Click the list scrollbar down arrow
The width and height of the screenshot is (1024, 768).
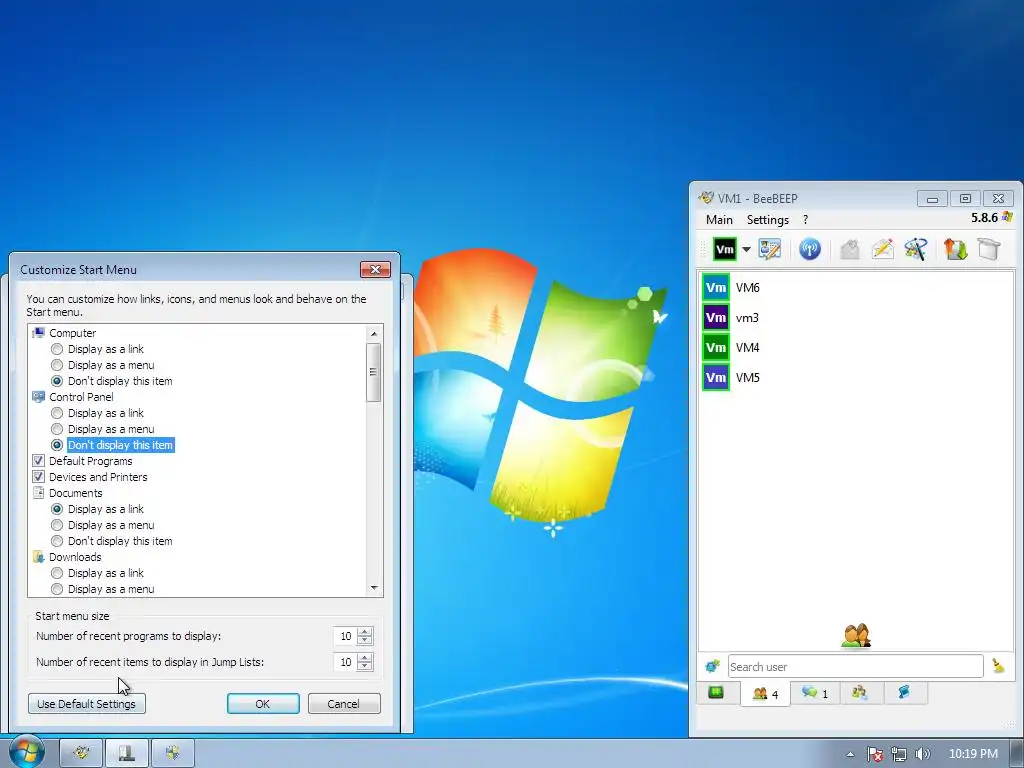pos(374,588)
